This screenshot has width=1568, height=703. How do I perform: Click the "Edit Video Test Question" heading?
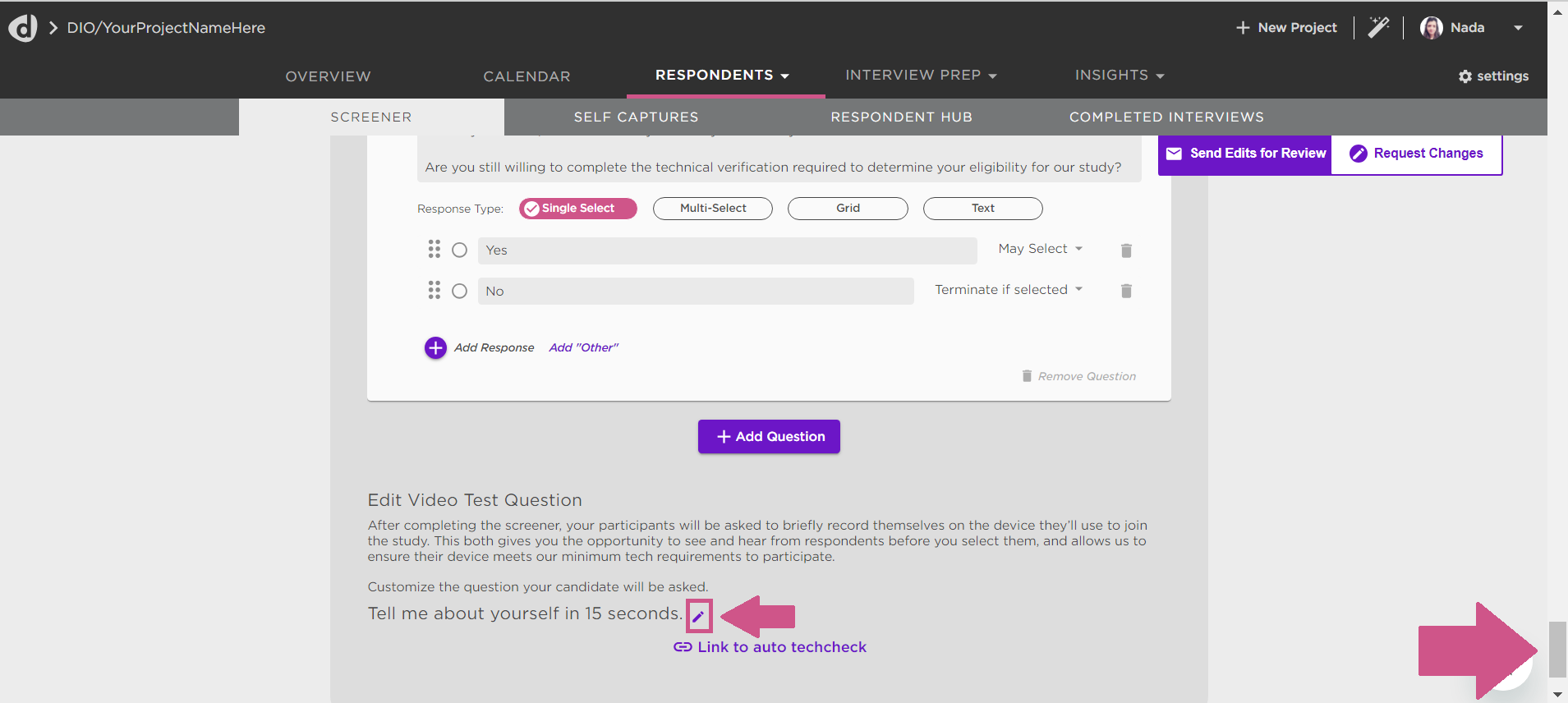point(475,500)
